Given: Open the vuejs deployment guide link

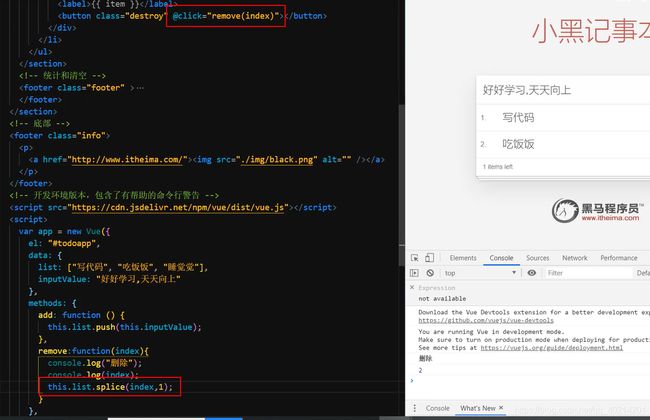Looking at the screenshot, I should 551,348.
